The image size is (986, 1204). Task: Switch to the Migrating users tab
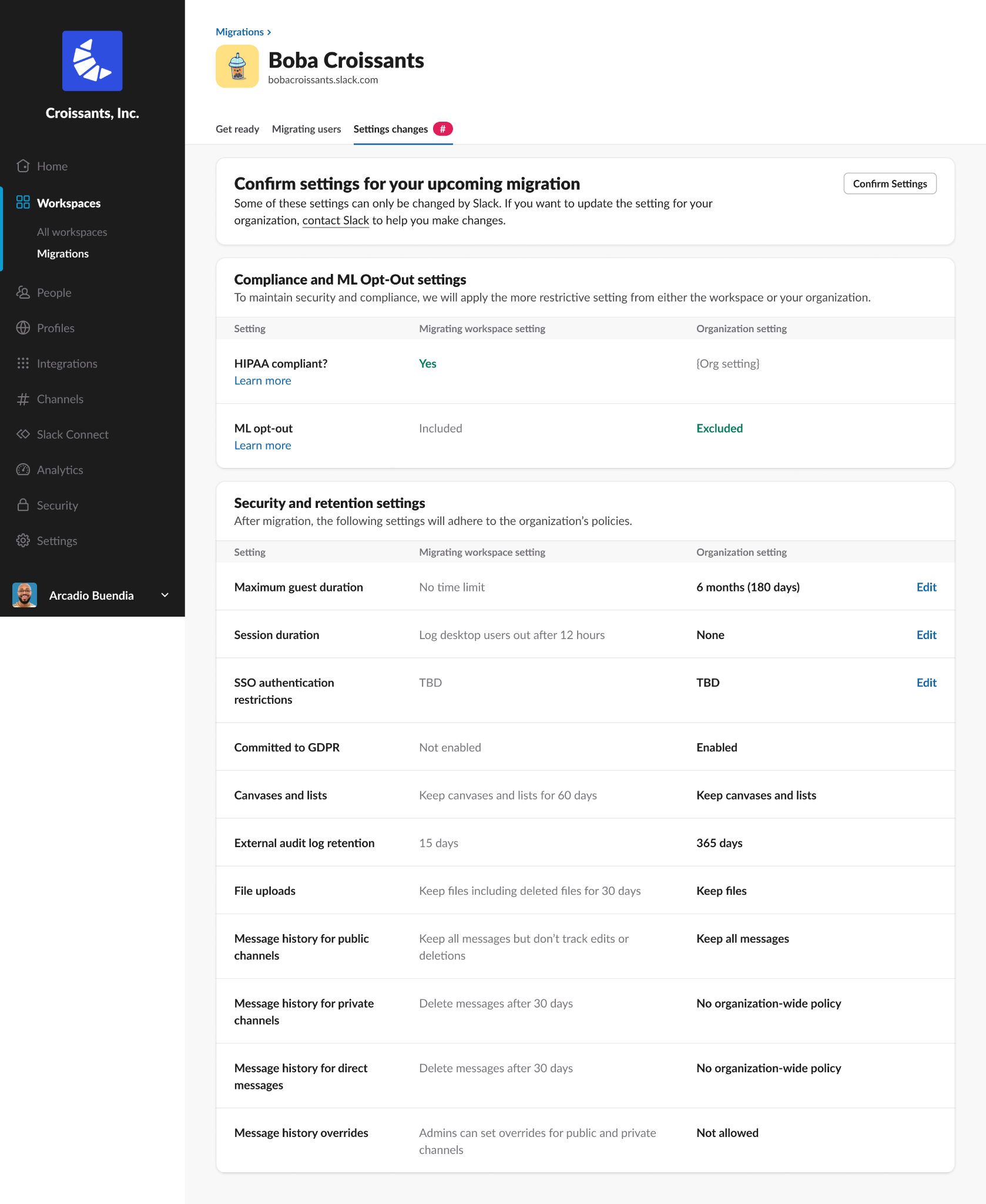coord(306,129)
